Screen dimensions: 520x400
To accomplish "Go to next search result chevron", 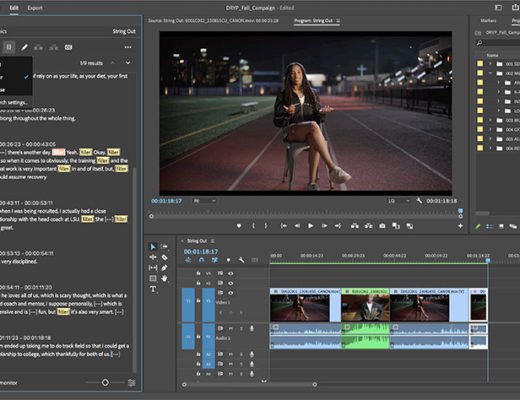I will click(x=128, y=63).
